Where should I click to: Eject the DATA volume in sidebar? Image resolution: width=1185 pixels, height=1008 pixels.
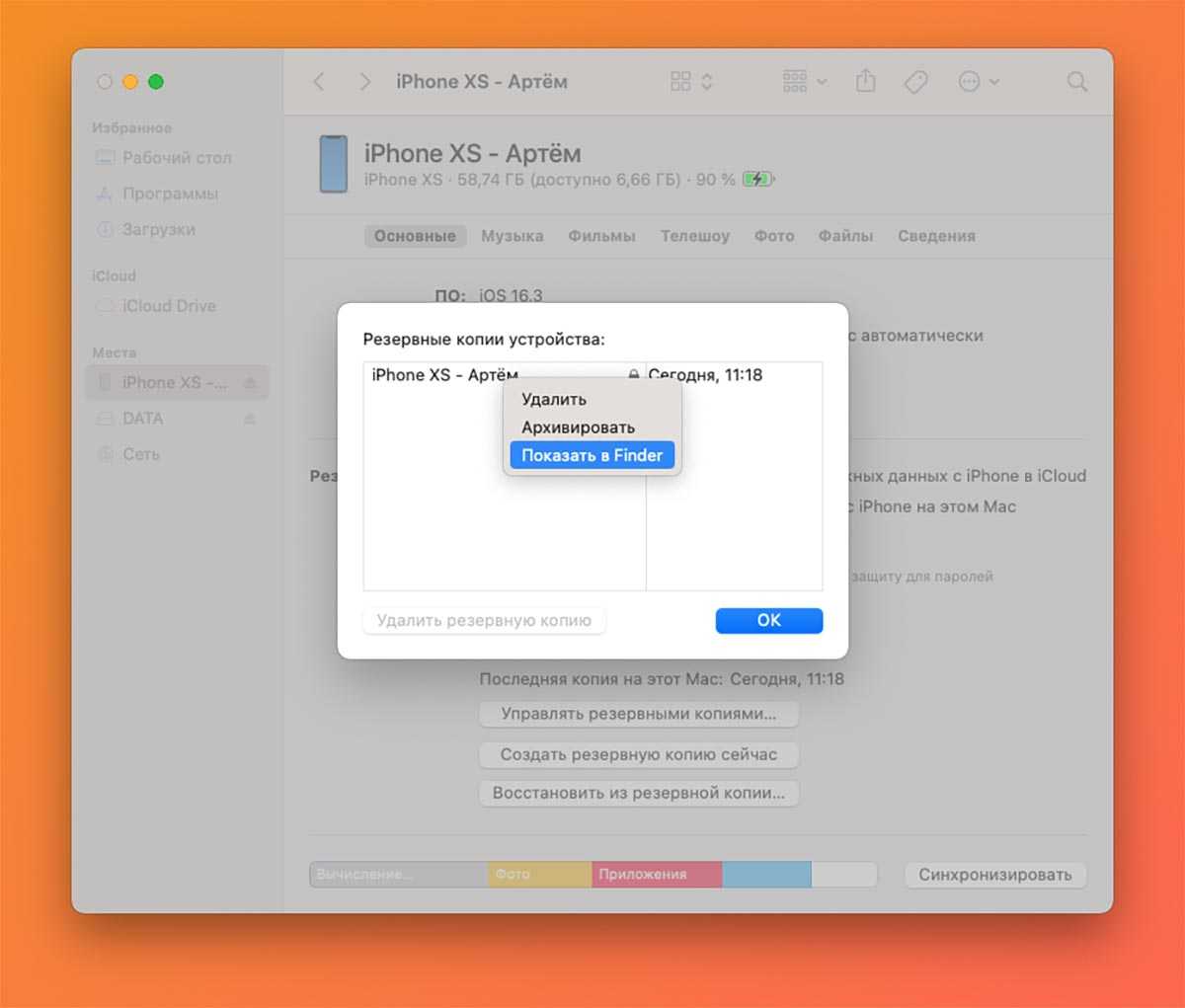click(x=250, y=419)
